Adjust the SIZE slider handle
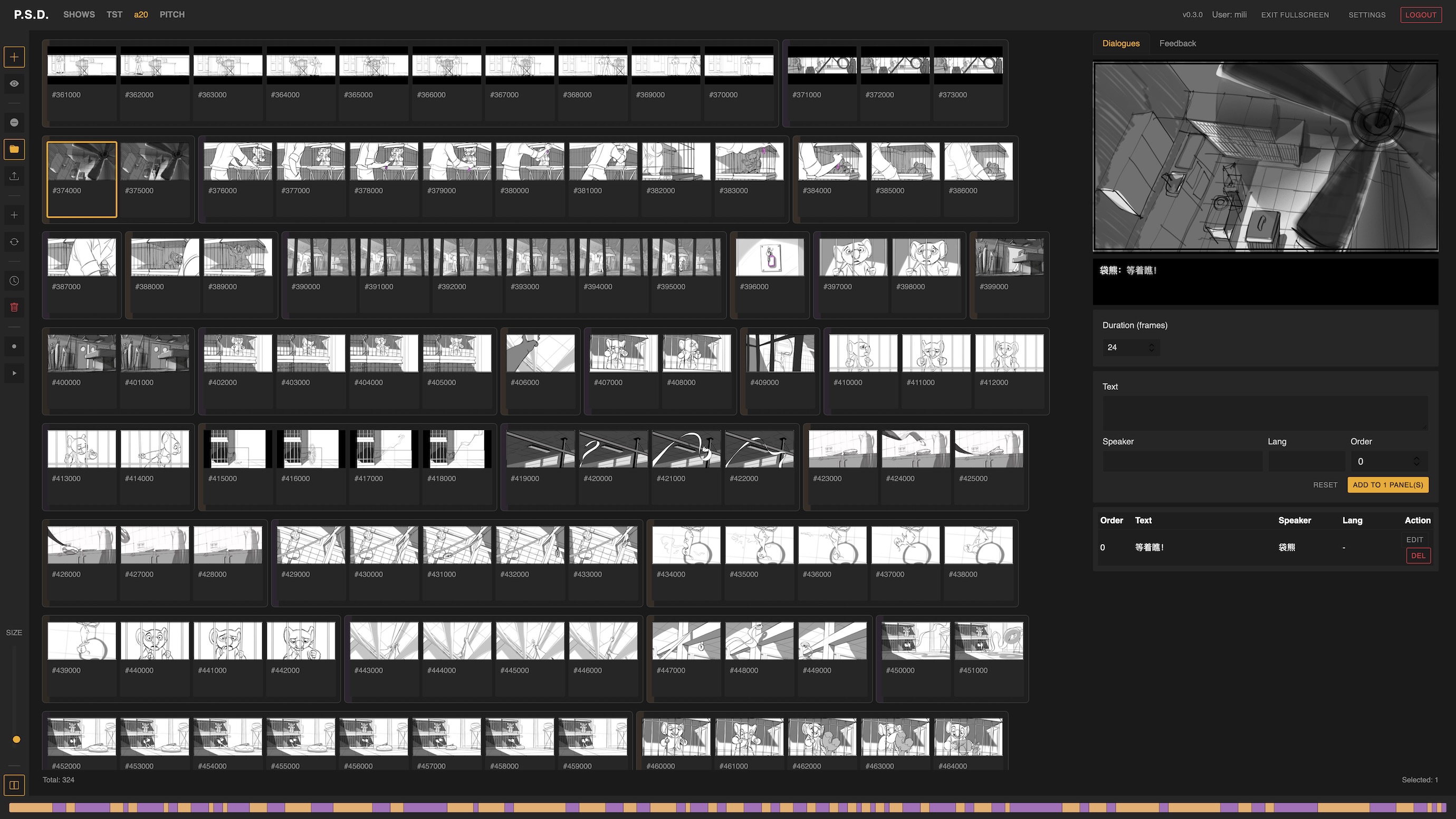The height and width of the screenshot is (819, 1456). (16, 739)
